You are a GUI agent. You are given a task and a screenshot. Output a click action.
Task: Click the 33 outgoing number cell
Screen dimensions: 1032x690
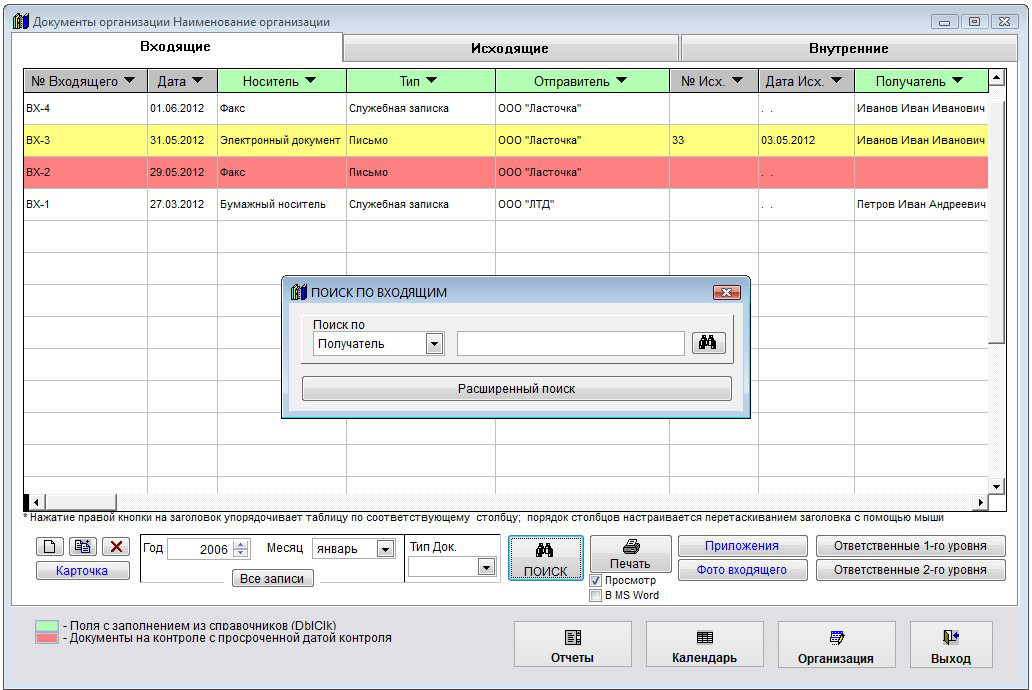714,140
